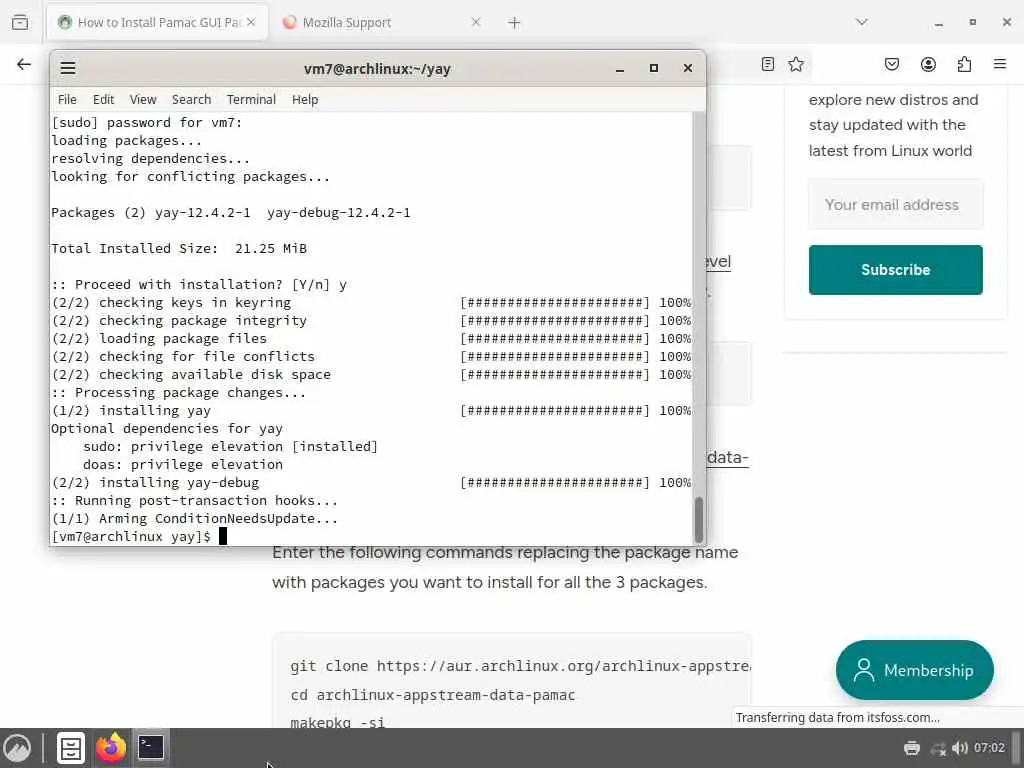
Task: Close the Mozilla Support tab
Action: [475, 22]
